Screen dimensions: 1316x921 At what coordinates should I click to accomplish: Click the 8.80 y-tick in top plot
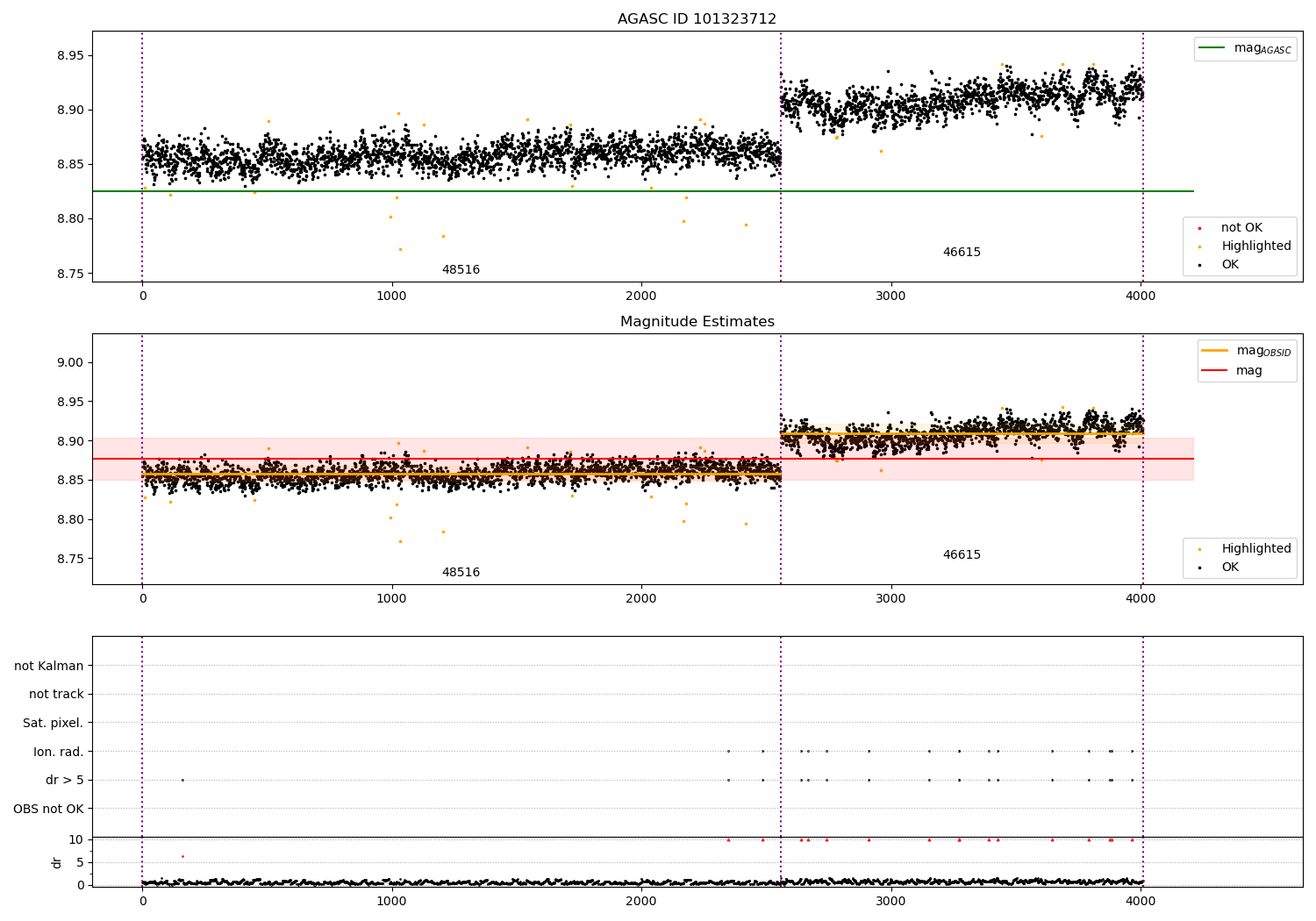(x=69, y=219)
